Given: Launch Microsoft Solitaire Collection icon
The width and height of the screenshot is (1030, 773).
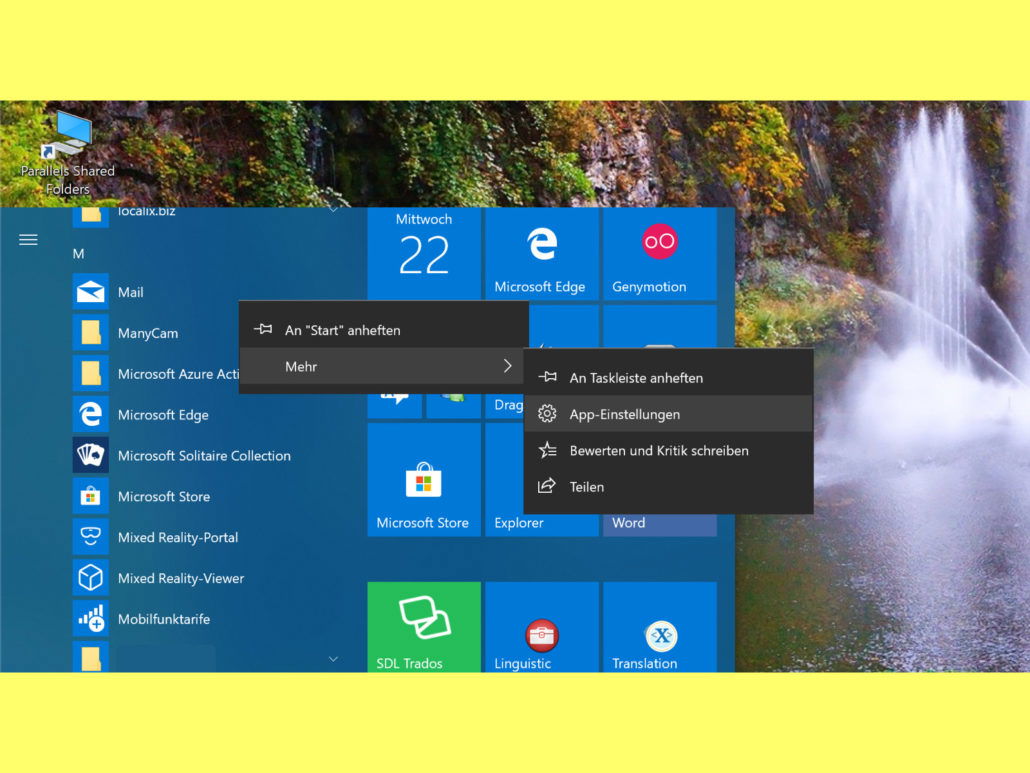Looking at the screenshot, I should [x=91, y=455].
